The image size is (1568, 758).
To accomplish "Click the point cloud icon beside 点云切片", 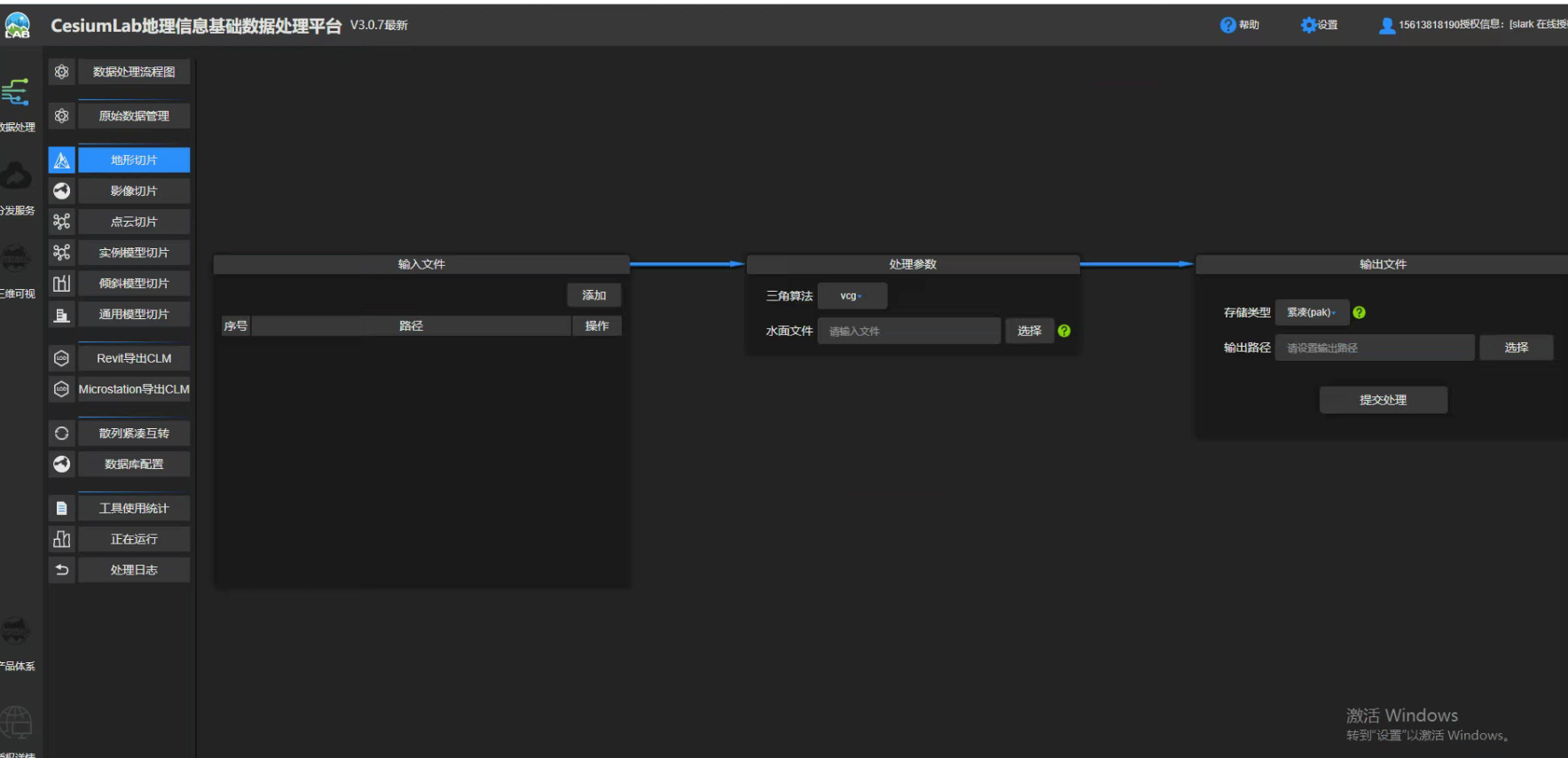I will pyautogui.click(x=61, y=222).
